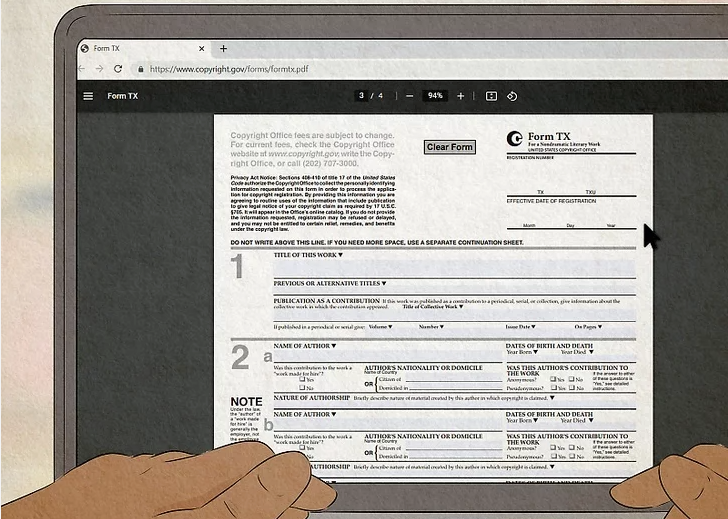
Task: Check Anonymous Yes for author b
Action: (553, 448)
